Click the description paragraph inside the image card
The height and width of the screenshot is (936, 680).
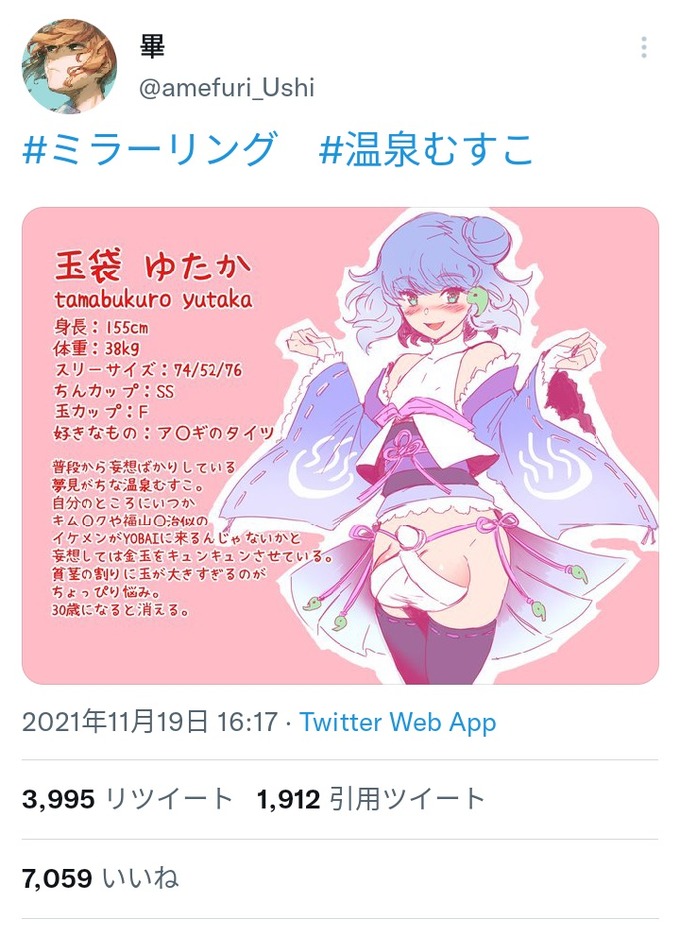(x=191, y=538)
